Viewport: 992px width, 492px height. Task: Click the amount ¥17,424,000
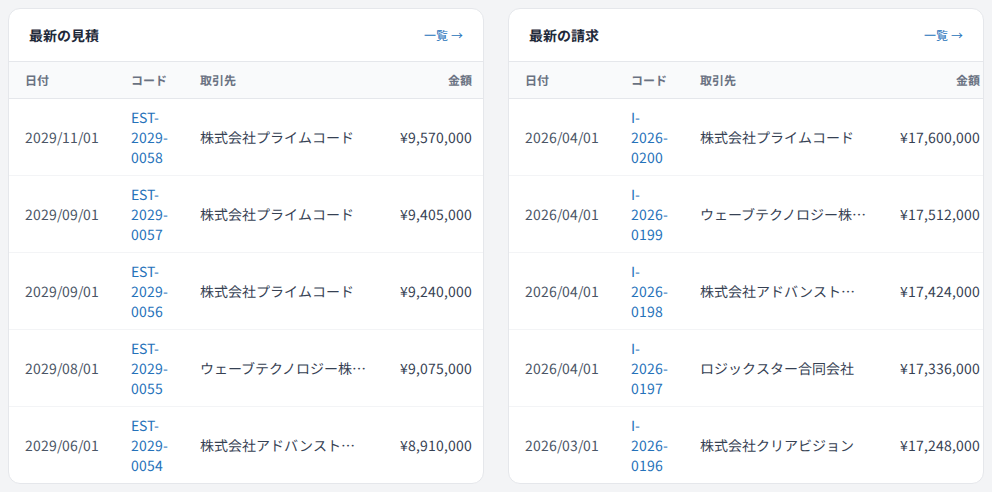click(939, 292)
